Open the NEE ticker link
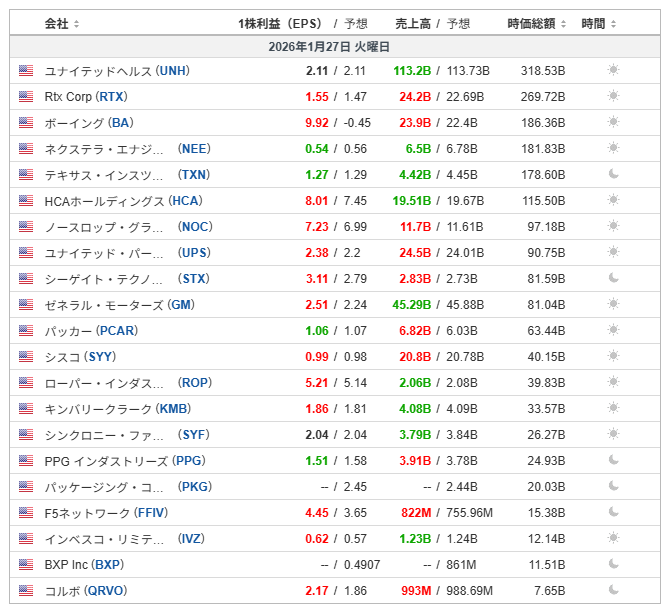Image resolution: width=672 pixels, height=610 pixels. (194, 149)
